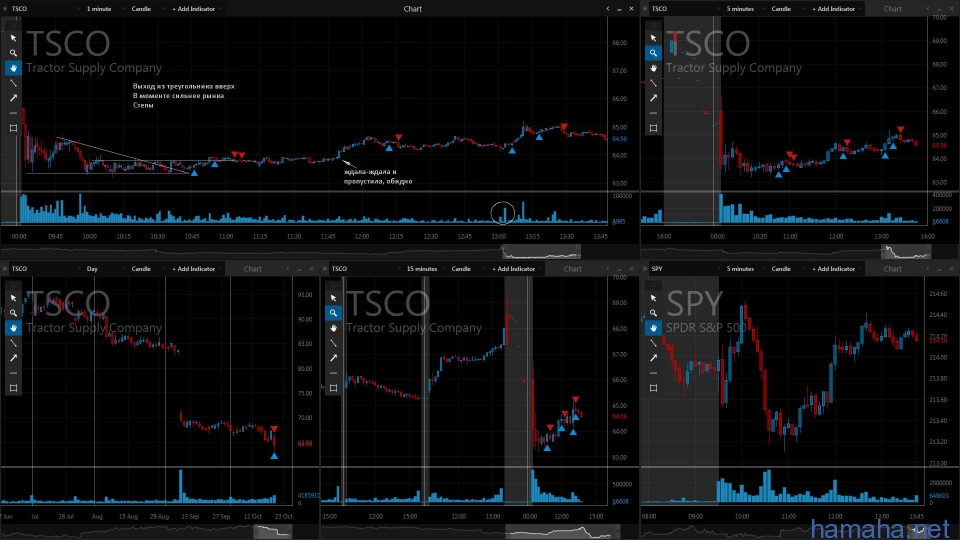Select magnifier tool in top-right TSCO 5 minutes chart

click(653, 53)
